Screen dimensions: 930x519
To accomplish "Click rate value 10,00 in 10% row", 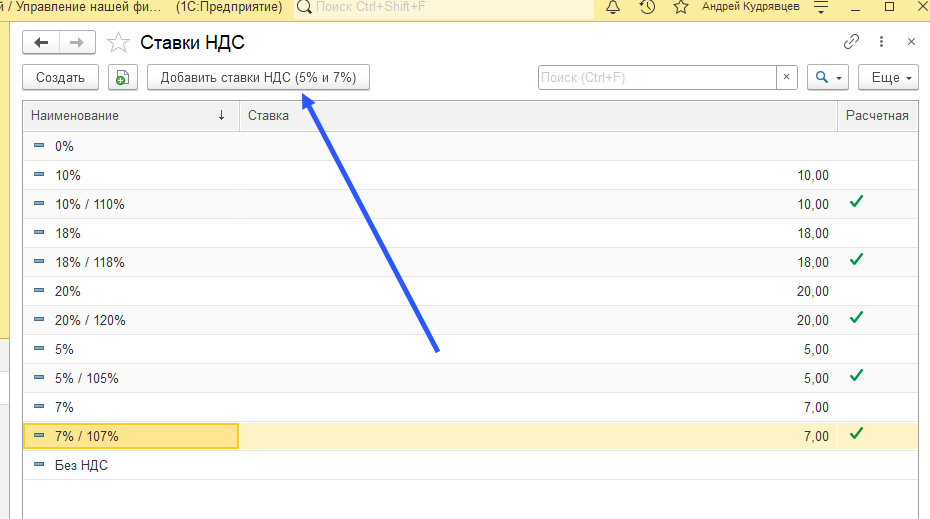I will point(813,176).
